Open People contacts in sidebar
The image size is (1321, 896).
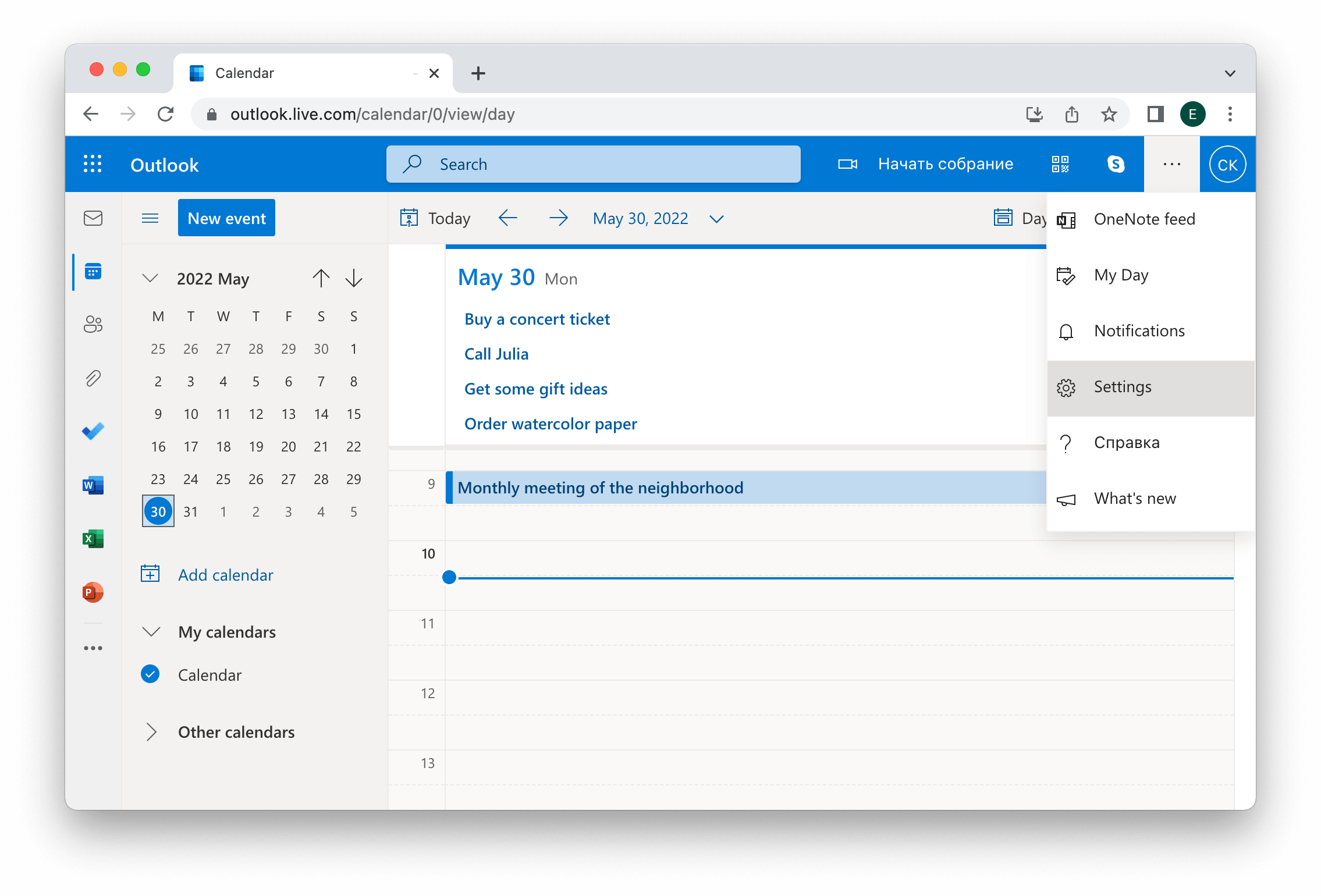click(93, 324)
